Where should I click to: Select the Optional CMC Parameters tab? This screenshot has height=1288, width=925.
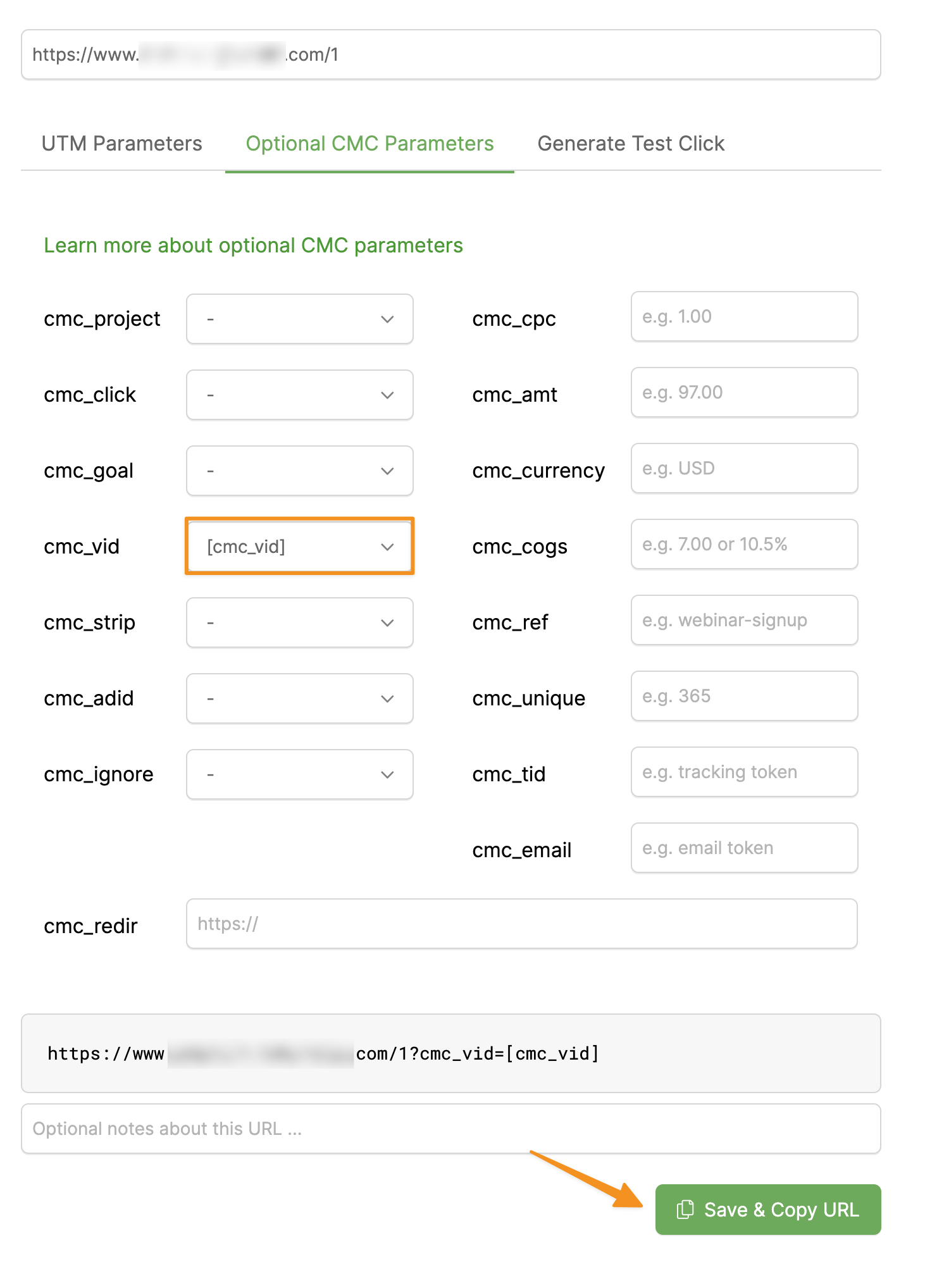coord(369,144)
